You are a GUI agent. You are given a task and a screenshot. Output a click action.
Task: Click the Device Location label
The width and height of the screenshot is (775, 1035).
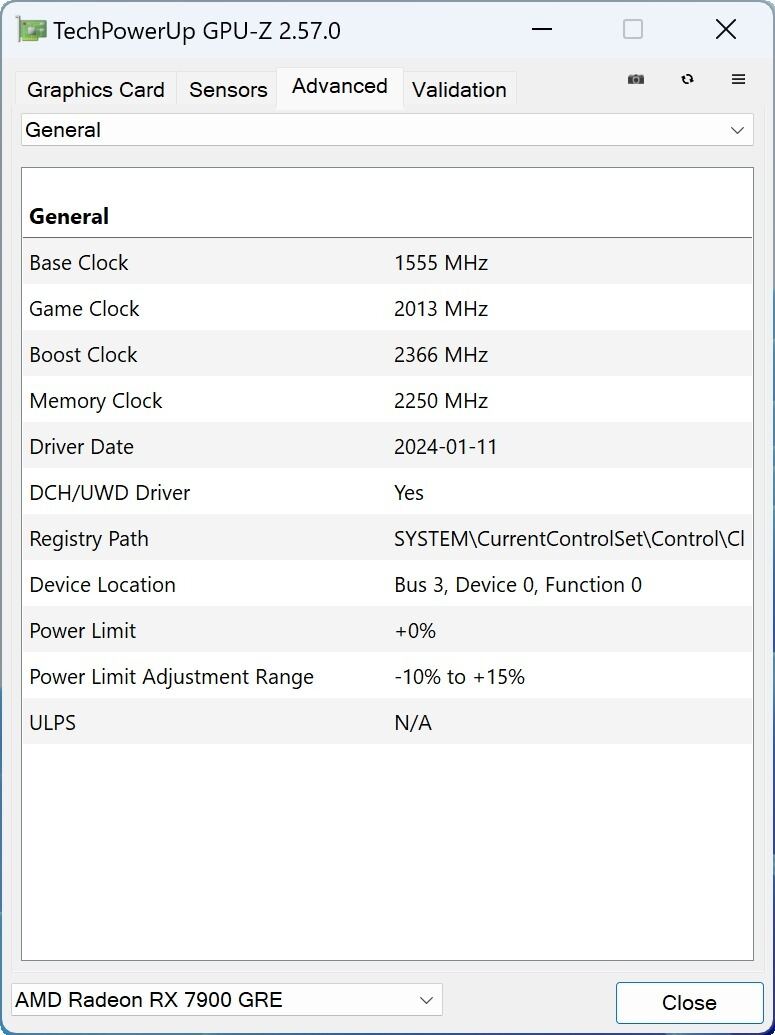pyautogui.click(x=102, y=585)
